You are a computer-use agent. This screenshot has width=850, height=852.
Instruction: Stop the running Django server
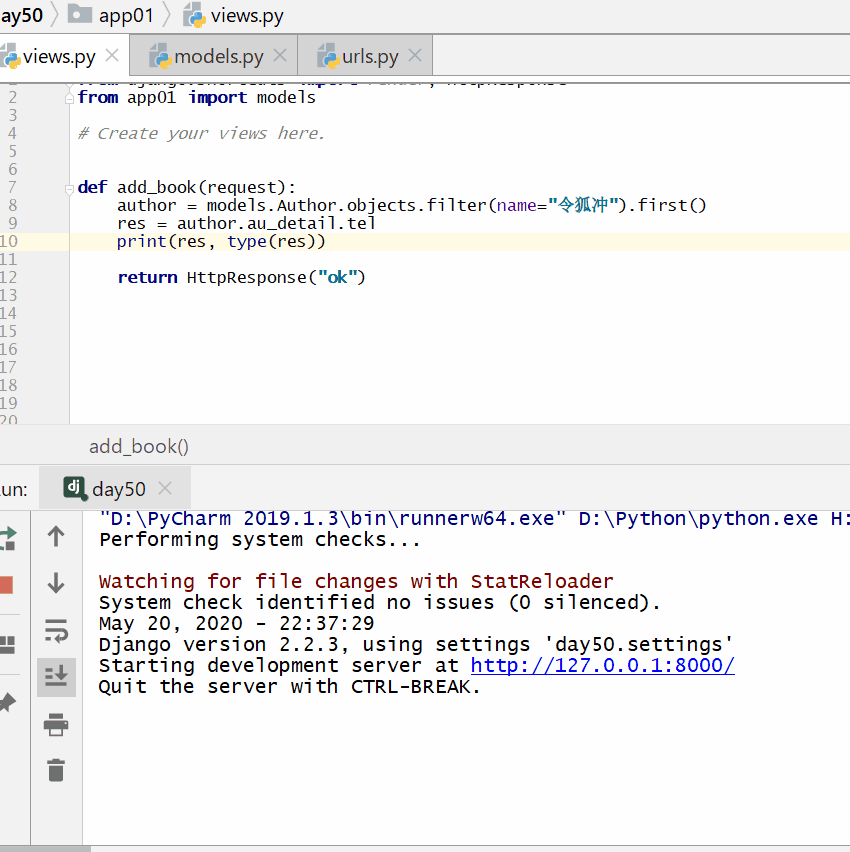coord(6,585)
